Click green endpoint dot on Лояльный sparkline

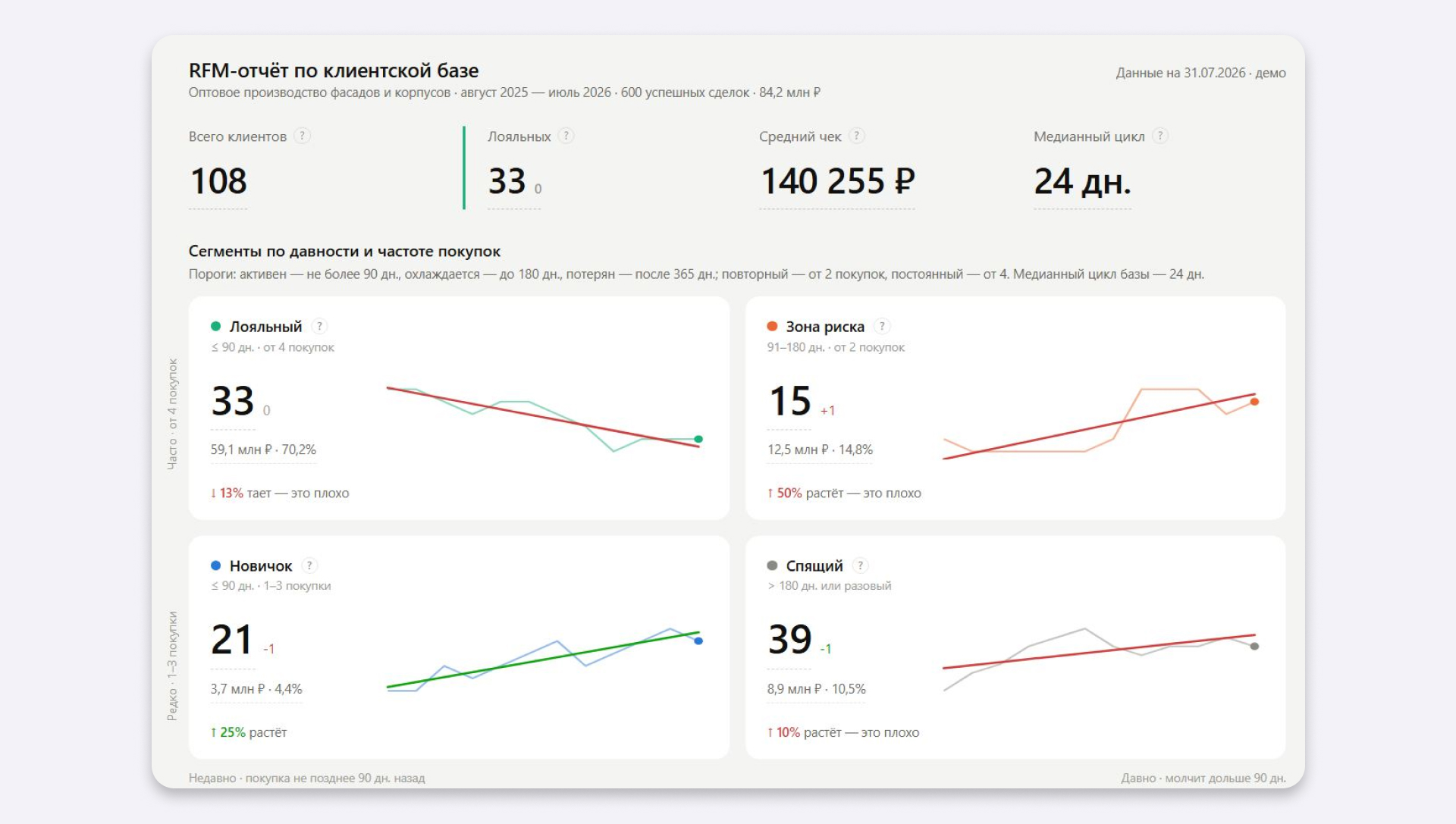pos(698,439)
